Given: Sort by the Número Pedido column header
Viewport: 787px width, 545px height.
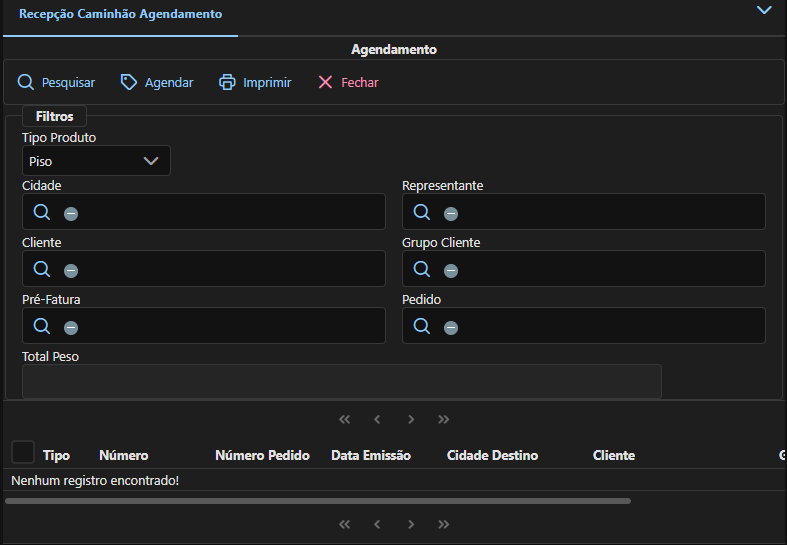Looking at the screenshot, I should coord(263,455).
